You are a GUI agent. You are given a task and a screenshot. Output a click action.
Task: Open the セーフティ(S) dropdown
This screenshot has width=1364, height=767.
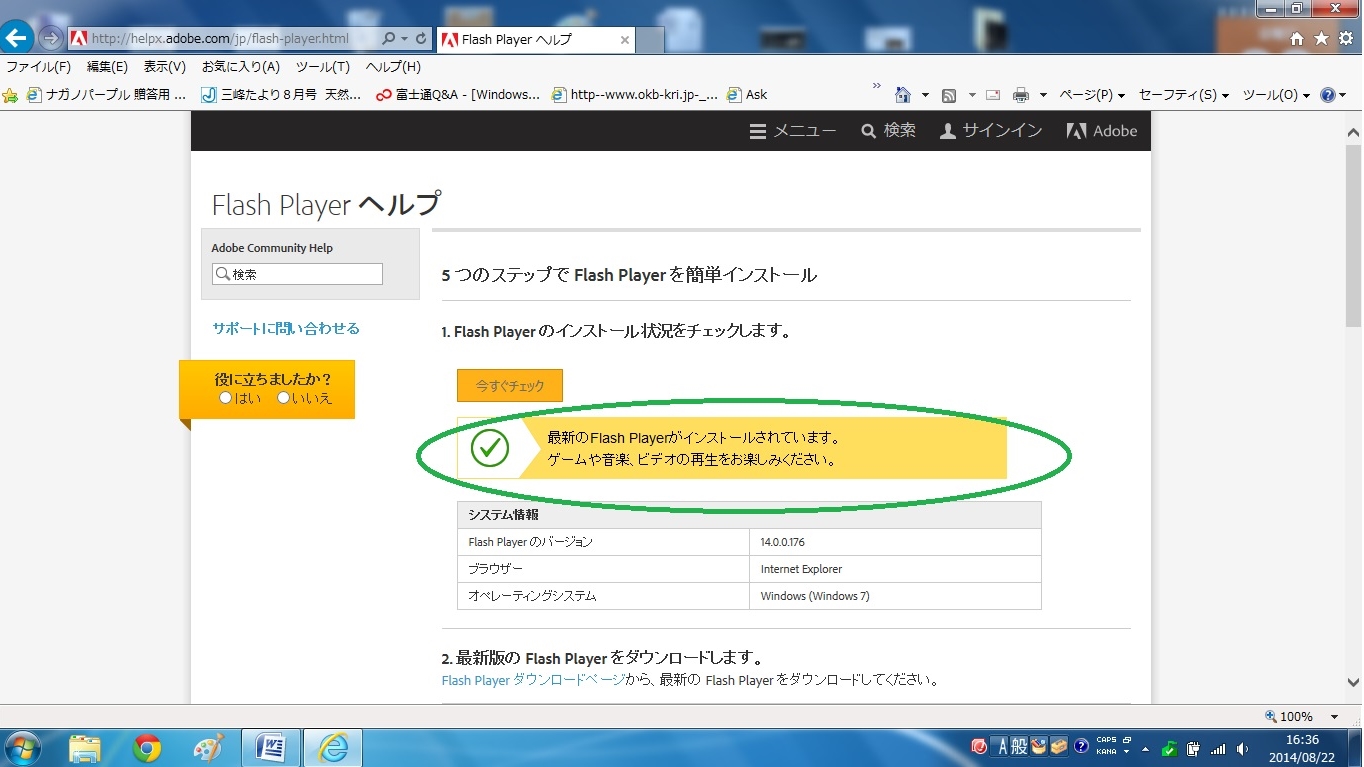click(x=1184, y=95)
